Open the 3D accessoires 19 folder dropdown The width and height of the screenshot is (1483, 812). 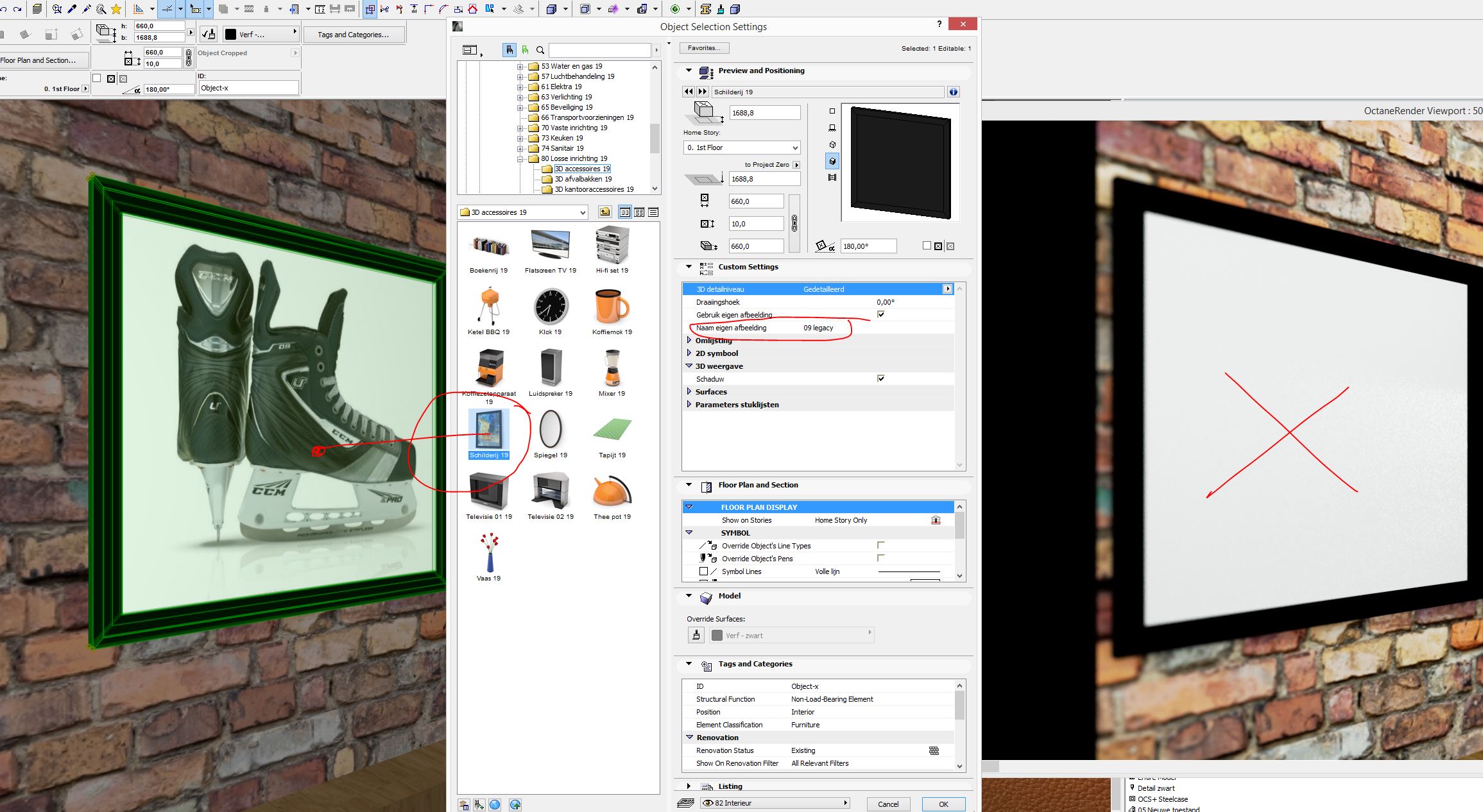point(523,212)
